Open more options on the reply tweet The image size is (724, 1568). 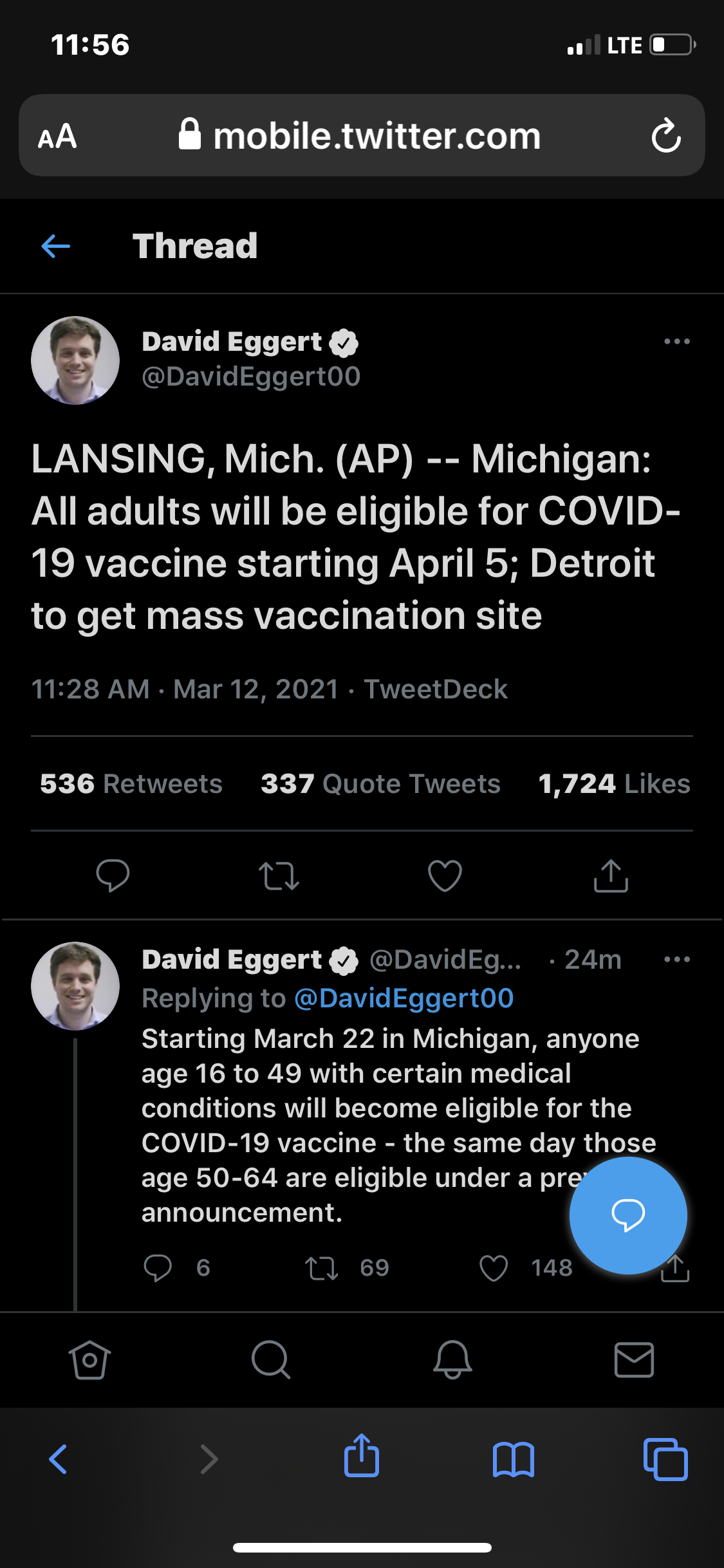coord(676,959)
